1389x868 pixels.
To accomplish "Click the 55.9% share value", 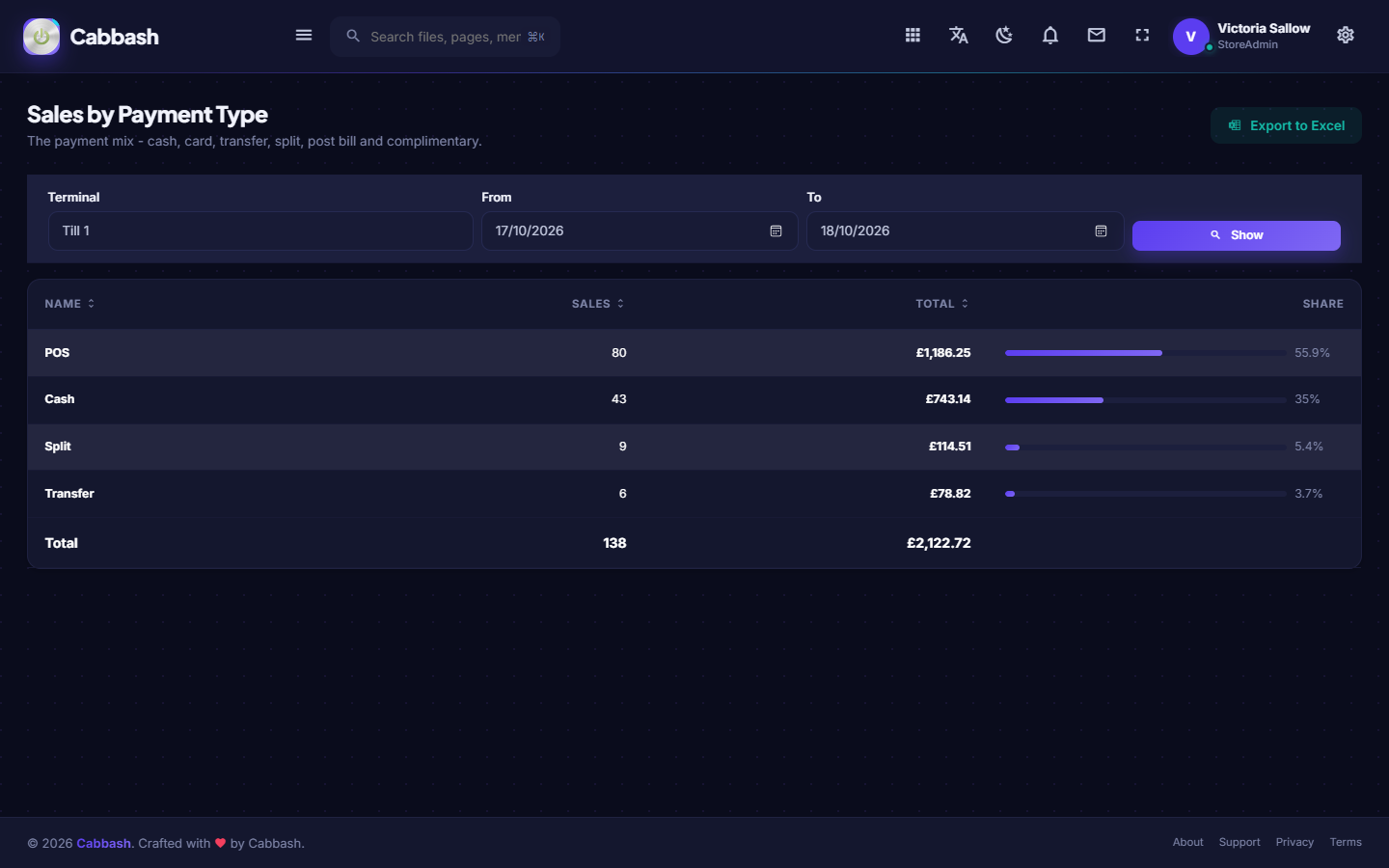I will pos(1312,353).
